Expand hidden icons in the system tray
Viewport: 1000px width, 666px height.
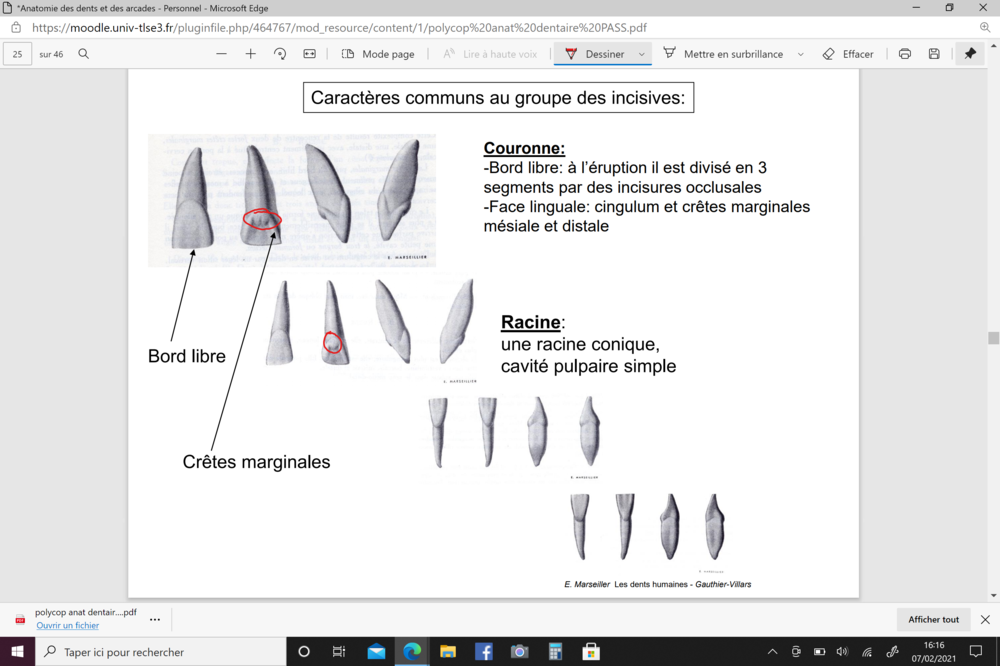click(x=772, y=651)
